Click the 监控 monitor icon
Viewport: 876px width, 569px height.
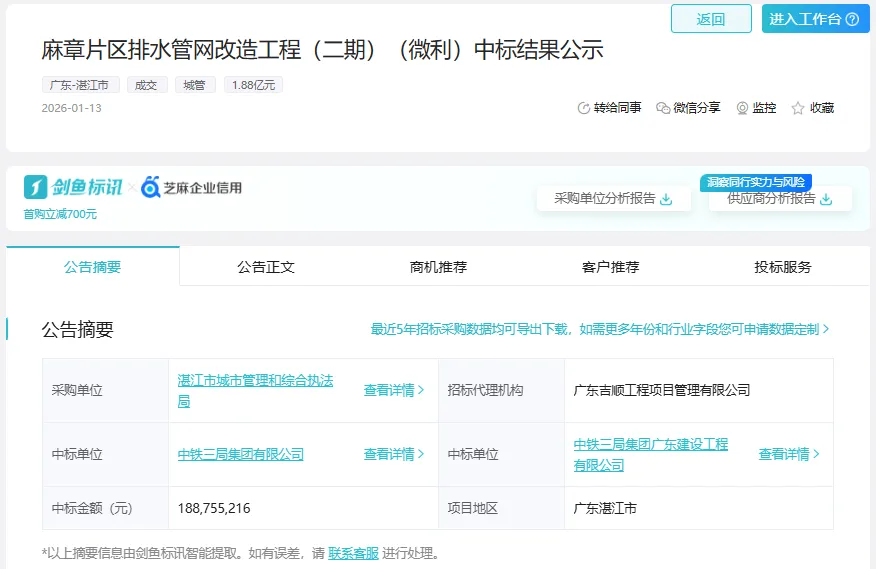tap(742, 108)
